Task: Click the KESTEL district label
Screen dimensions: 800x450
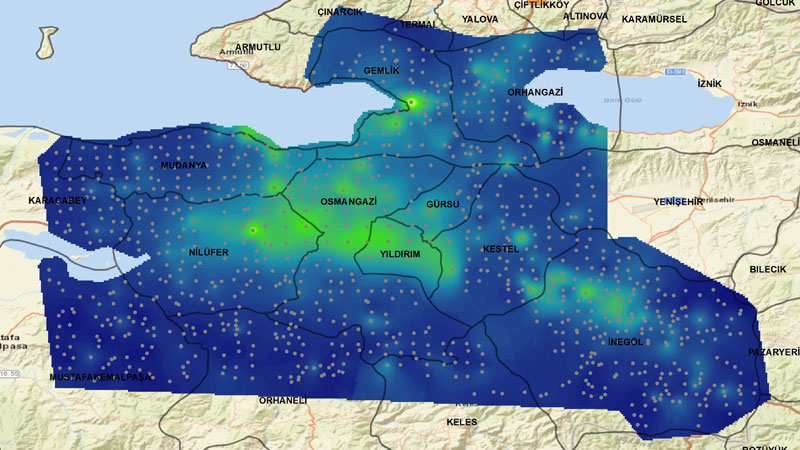Action: coord(499,248)
